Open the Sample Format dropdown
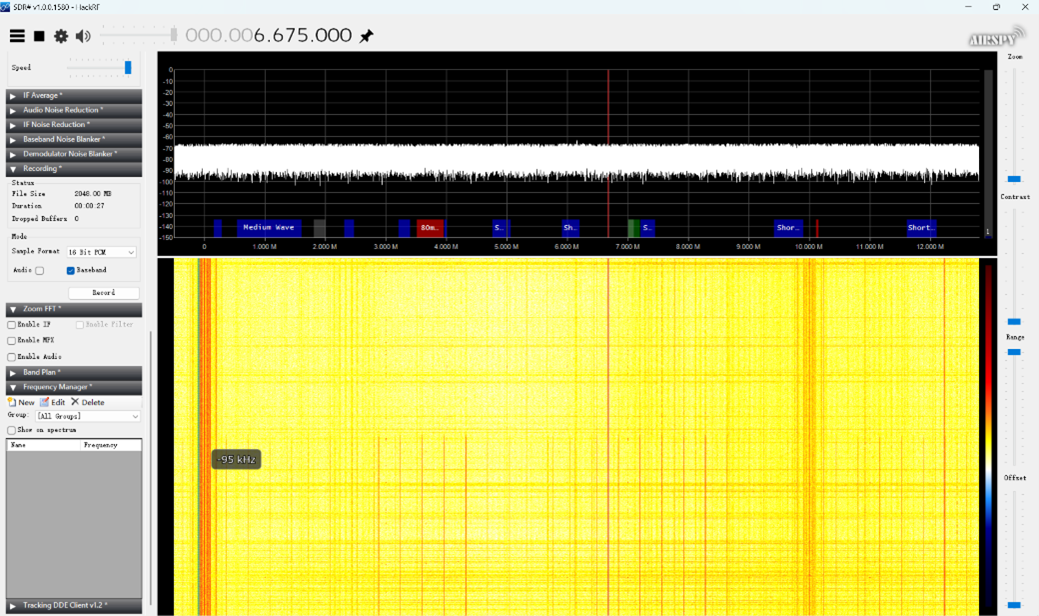Image resolution: width=1039 pixels, height=616 pixels. pyautogui.click(x=101, y=252)
